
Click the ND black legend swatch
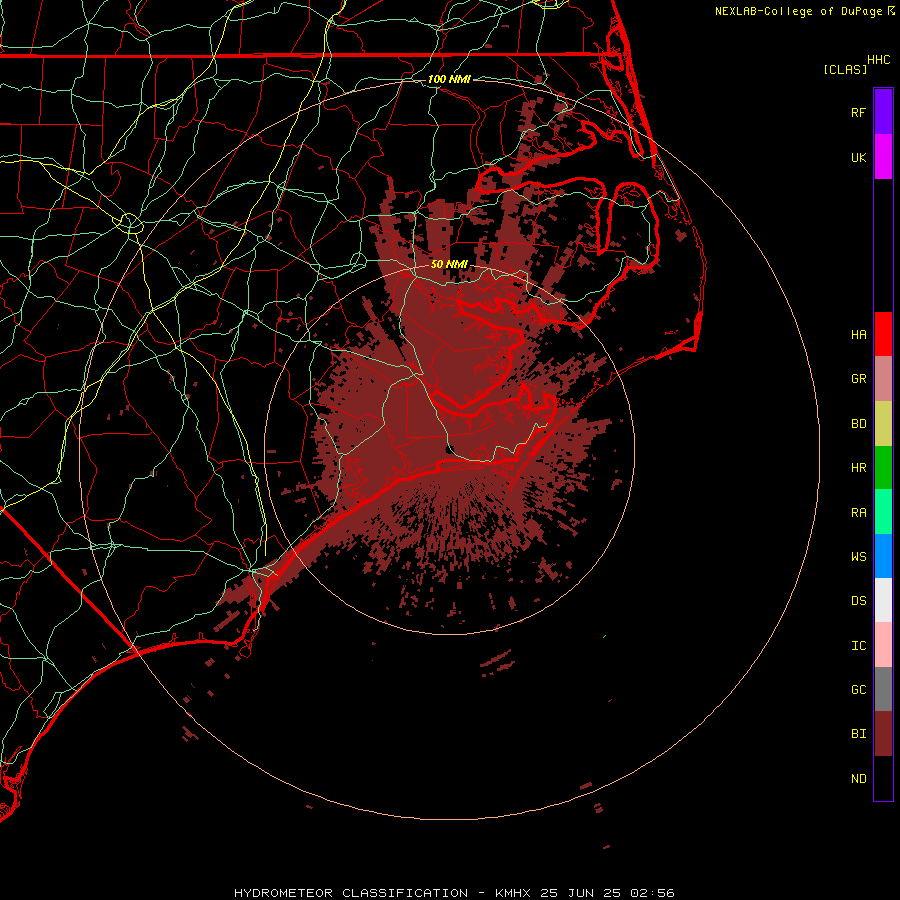pos(883,778)
